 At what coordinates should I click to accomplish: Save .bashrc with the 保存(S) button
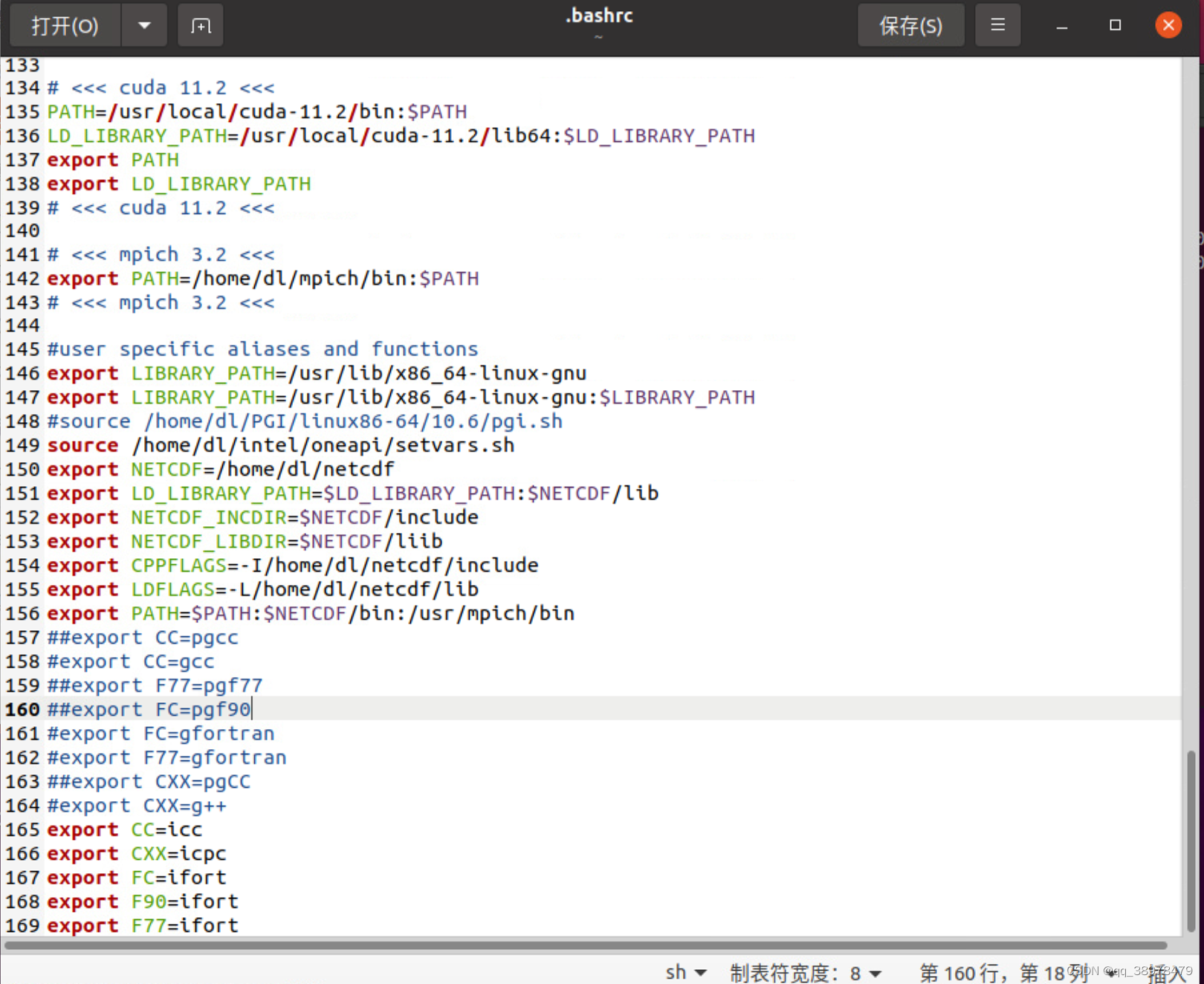coord(910,25)
